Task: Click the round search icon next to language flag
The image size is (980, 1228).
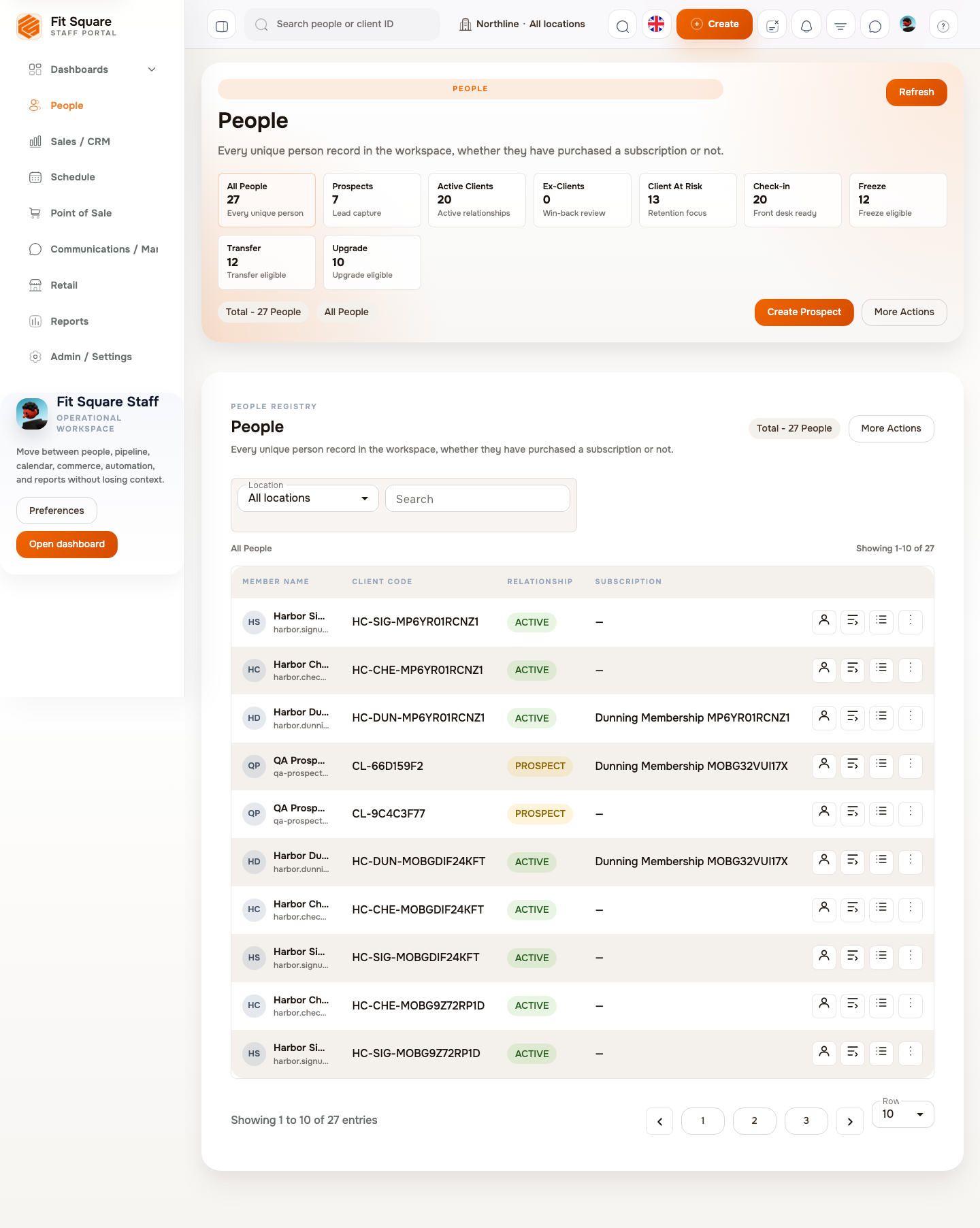Action: point(622,25)
